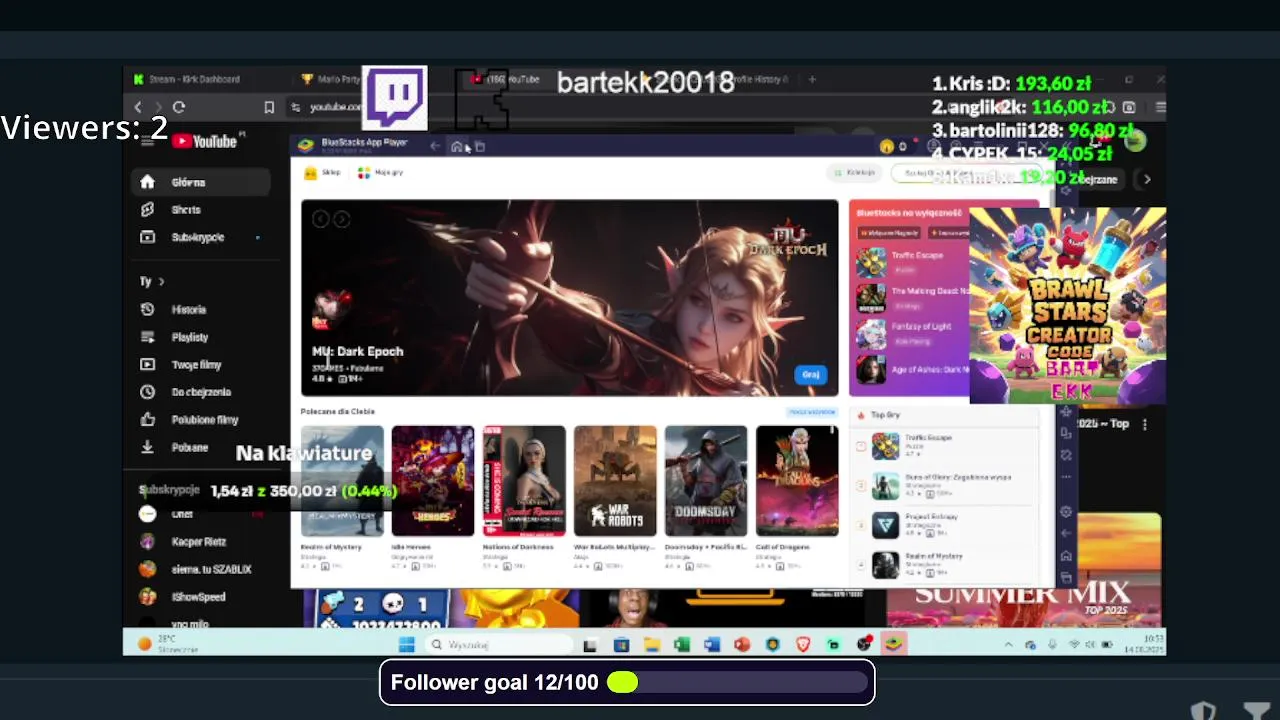This screenshot has height=720, width=1280.
Task: Go back in BlueStacks title bar
Action: pos(435,146)
